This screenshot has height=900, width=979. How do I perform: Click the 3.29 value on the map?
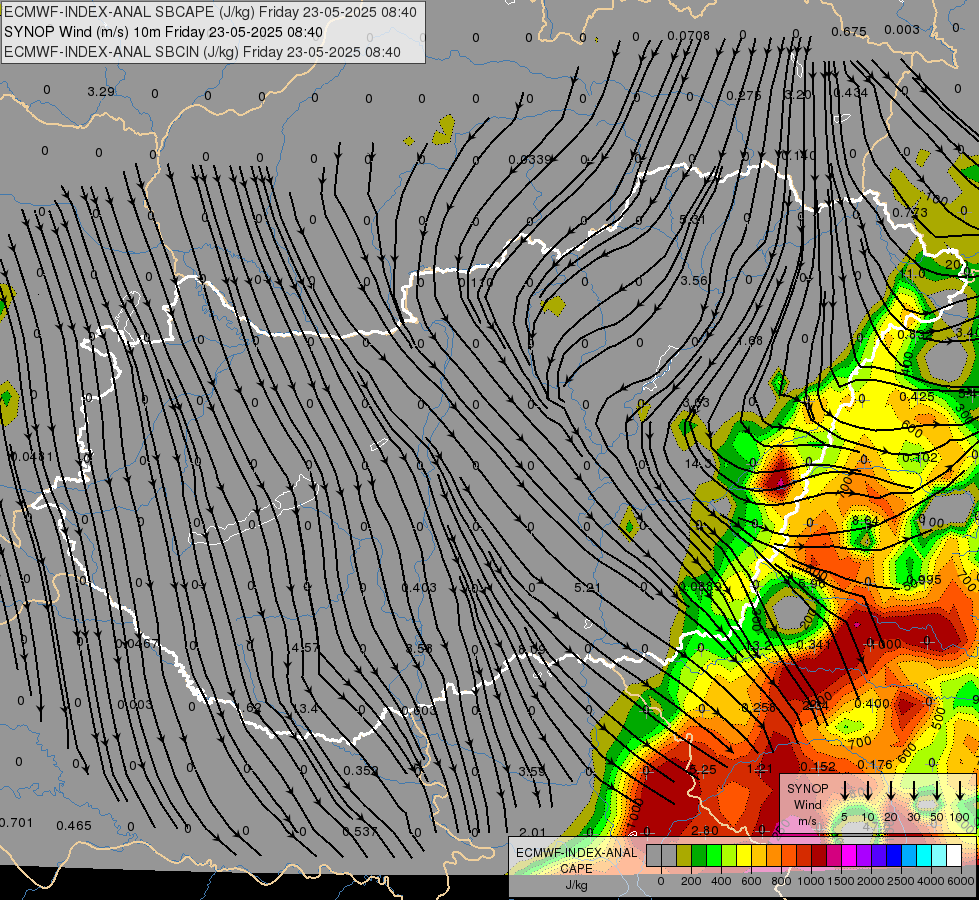[x=101, y=92]
